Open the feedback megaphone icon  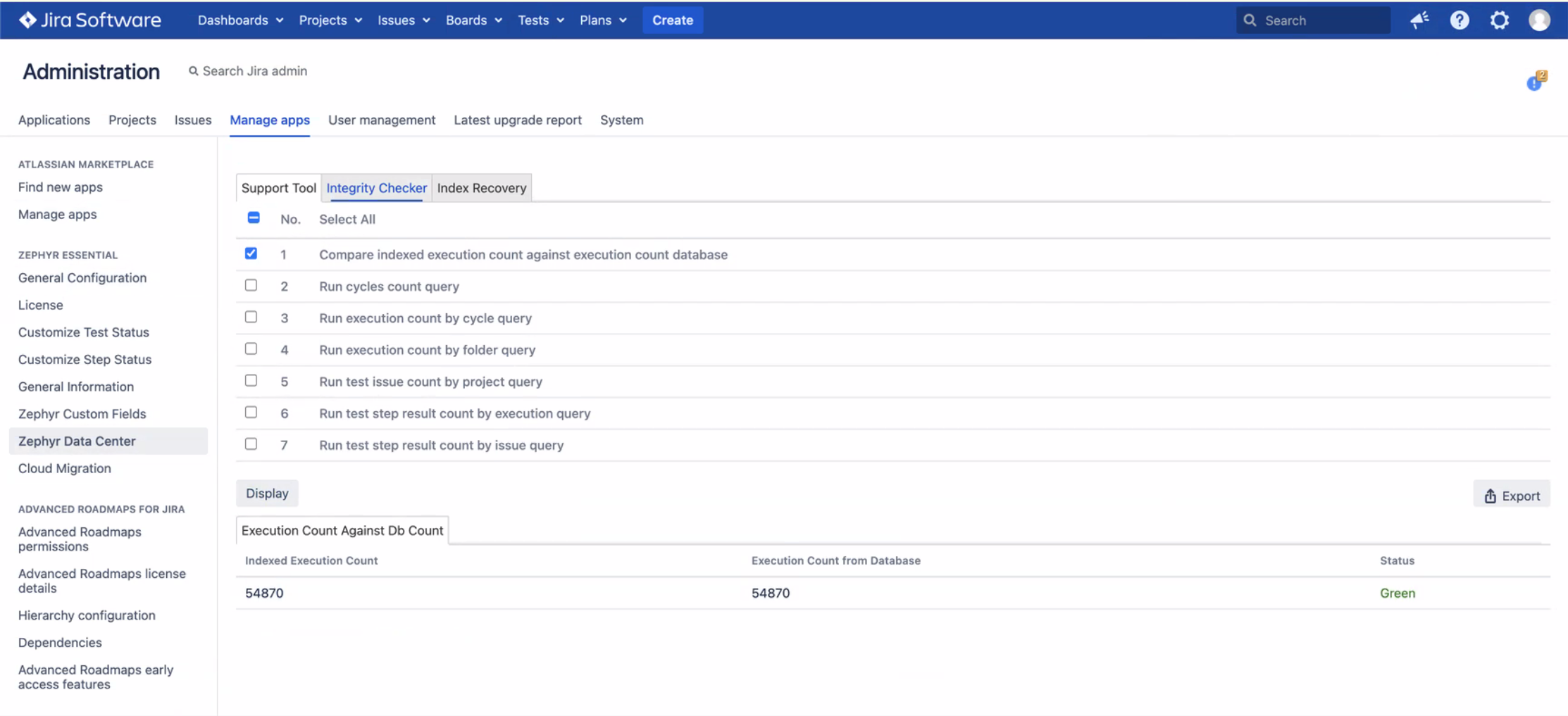(1419, 20)
